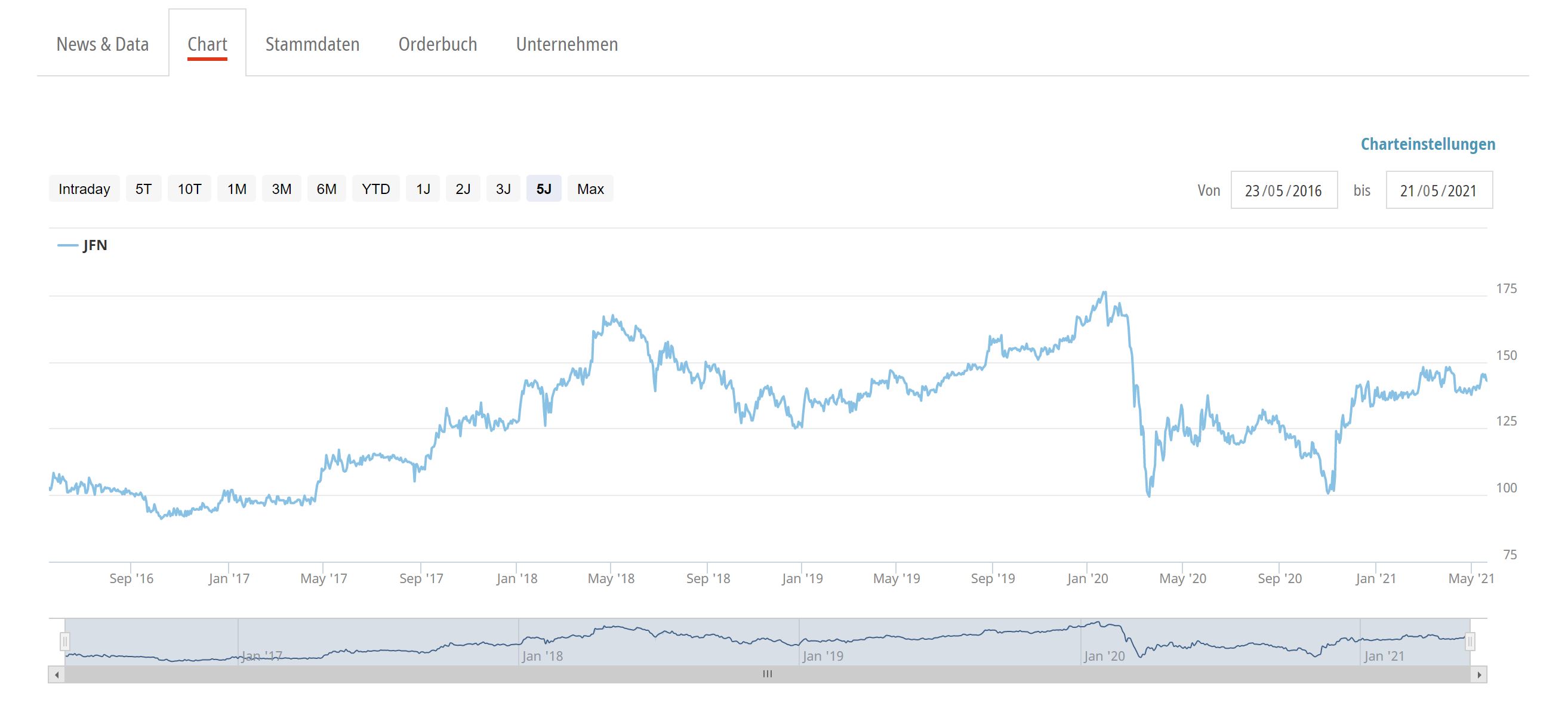1568x718 pixels.
Task: Select the 6M range button
Action: tap(326, 189)
